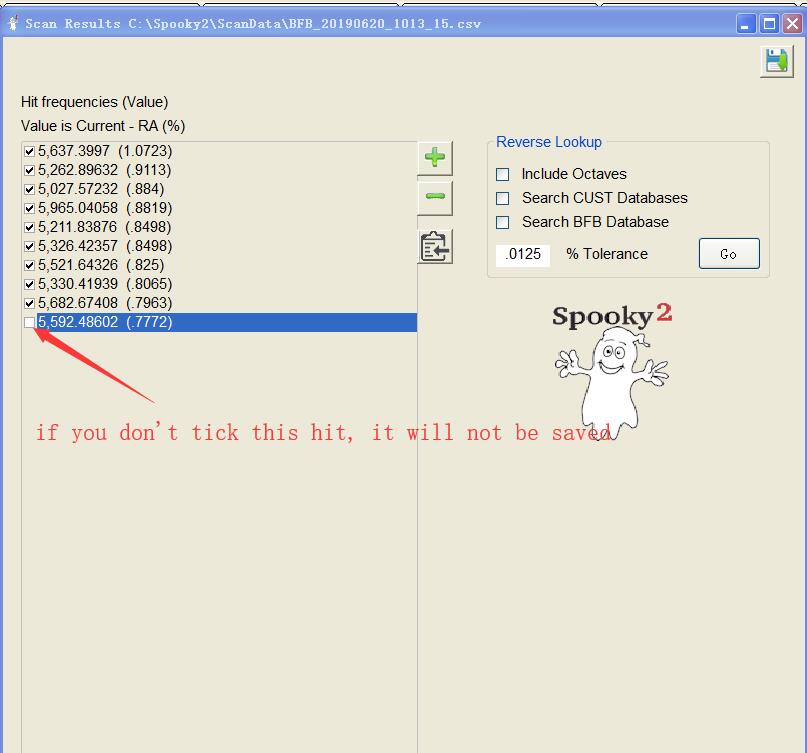The width and height of the screenshot is (807, 753).
Task: Select the 5,521.64326 (.825) frequency row
Action: point(101,265)
